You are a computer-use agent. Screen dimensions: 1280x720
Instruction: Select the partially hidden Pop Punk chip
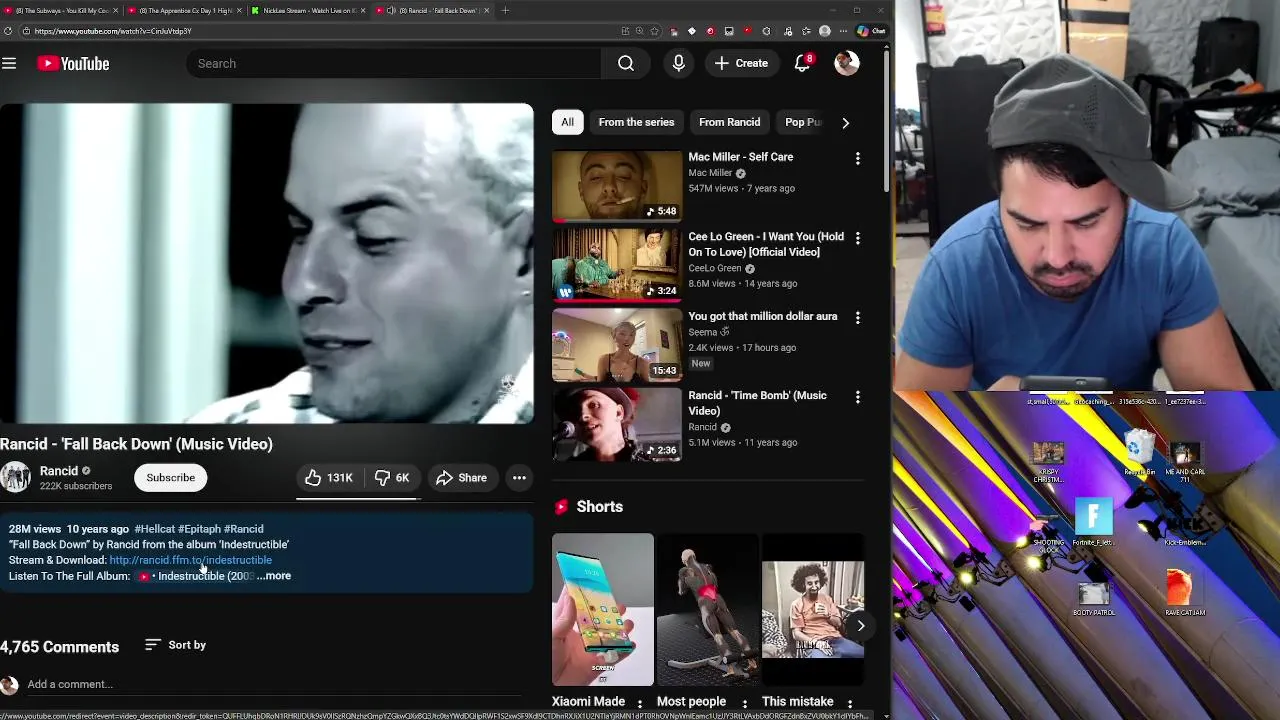pyautogui.click(x=803, y=122)
